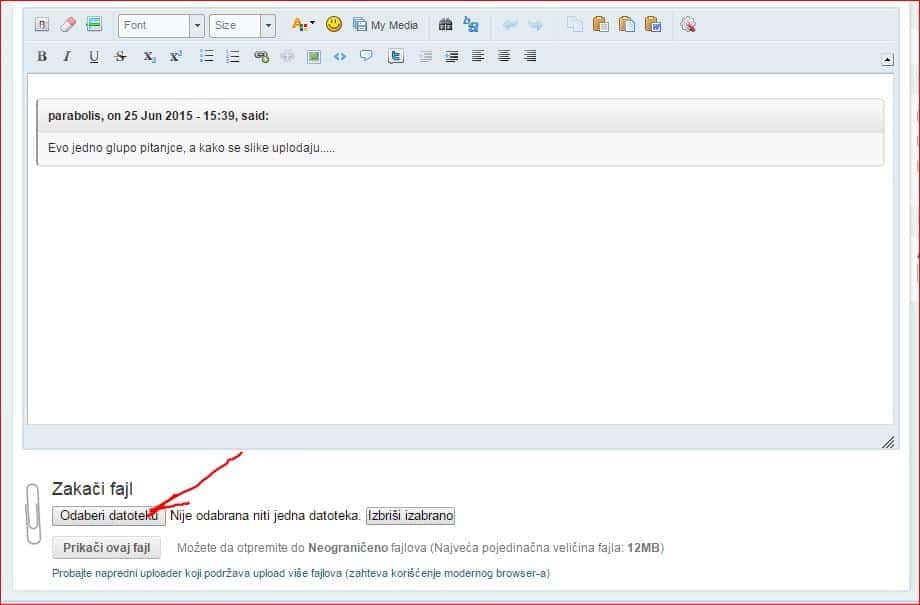920x605 pixels.
Task: Insert a bulleted list
Action: (207, 56)
